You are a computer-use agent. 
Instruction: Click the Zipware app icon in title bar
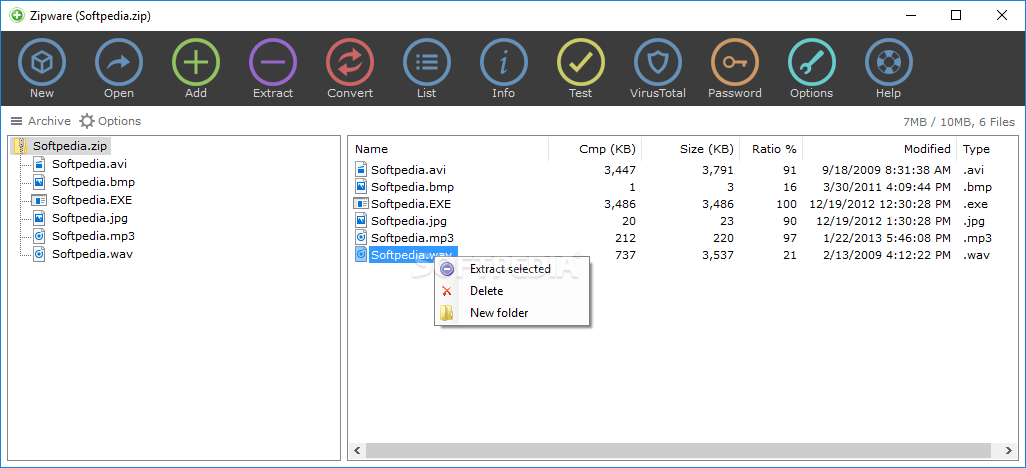(17, 16)
